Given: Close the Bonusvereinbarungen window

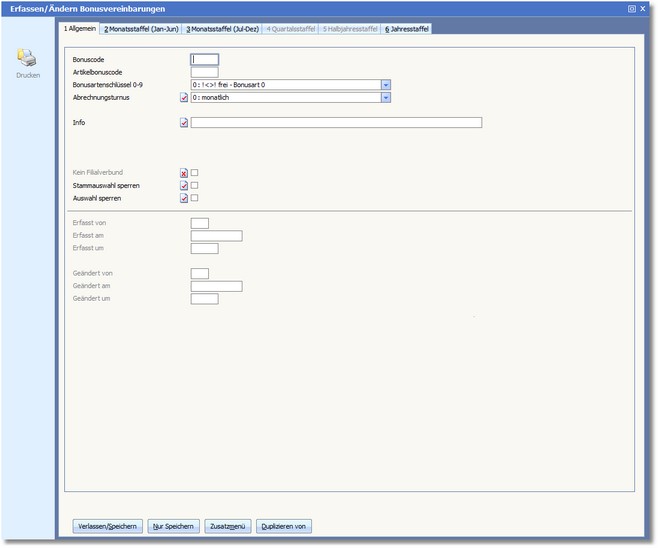Looking at the screenshot, I should pos(645,8).
